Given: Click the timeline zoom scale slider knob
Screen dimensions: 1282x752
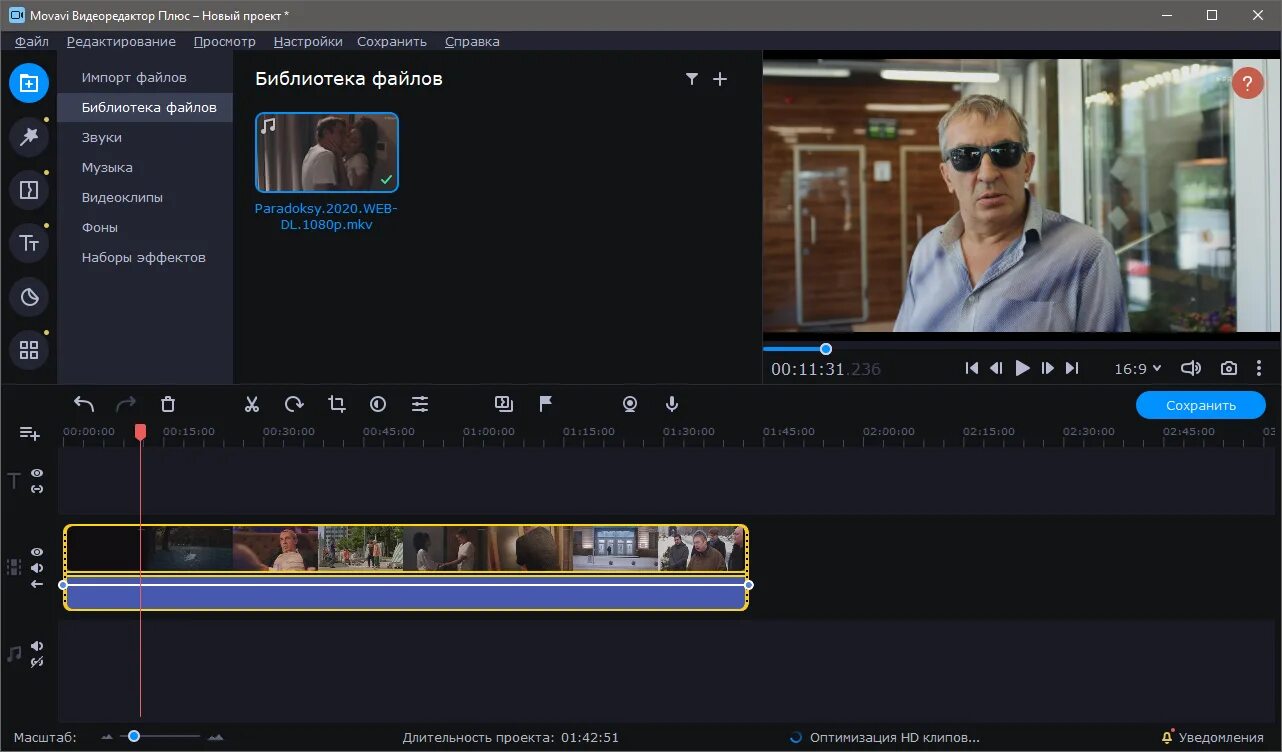Looking at the screenshot, I should [x=133, y=736].
